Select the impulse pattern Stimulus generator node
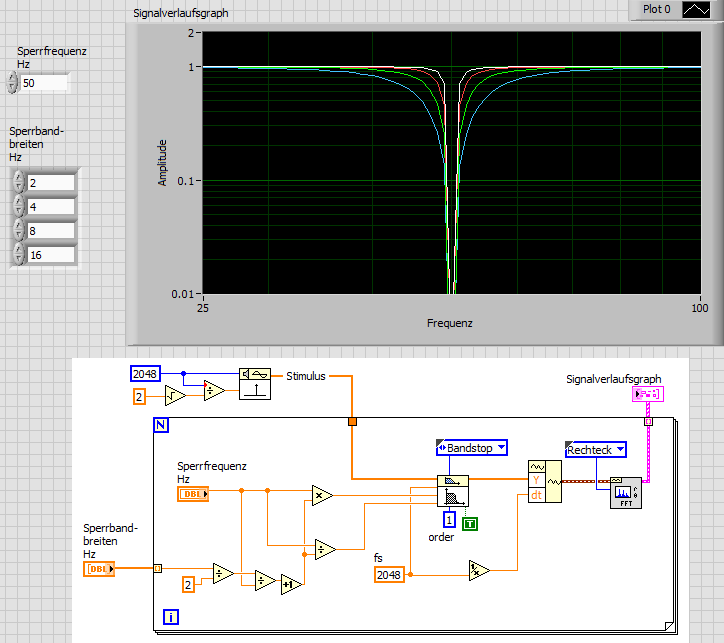The width and height of the screenshot is (724, 643). click(x=255, y=382)
